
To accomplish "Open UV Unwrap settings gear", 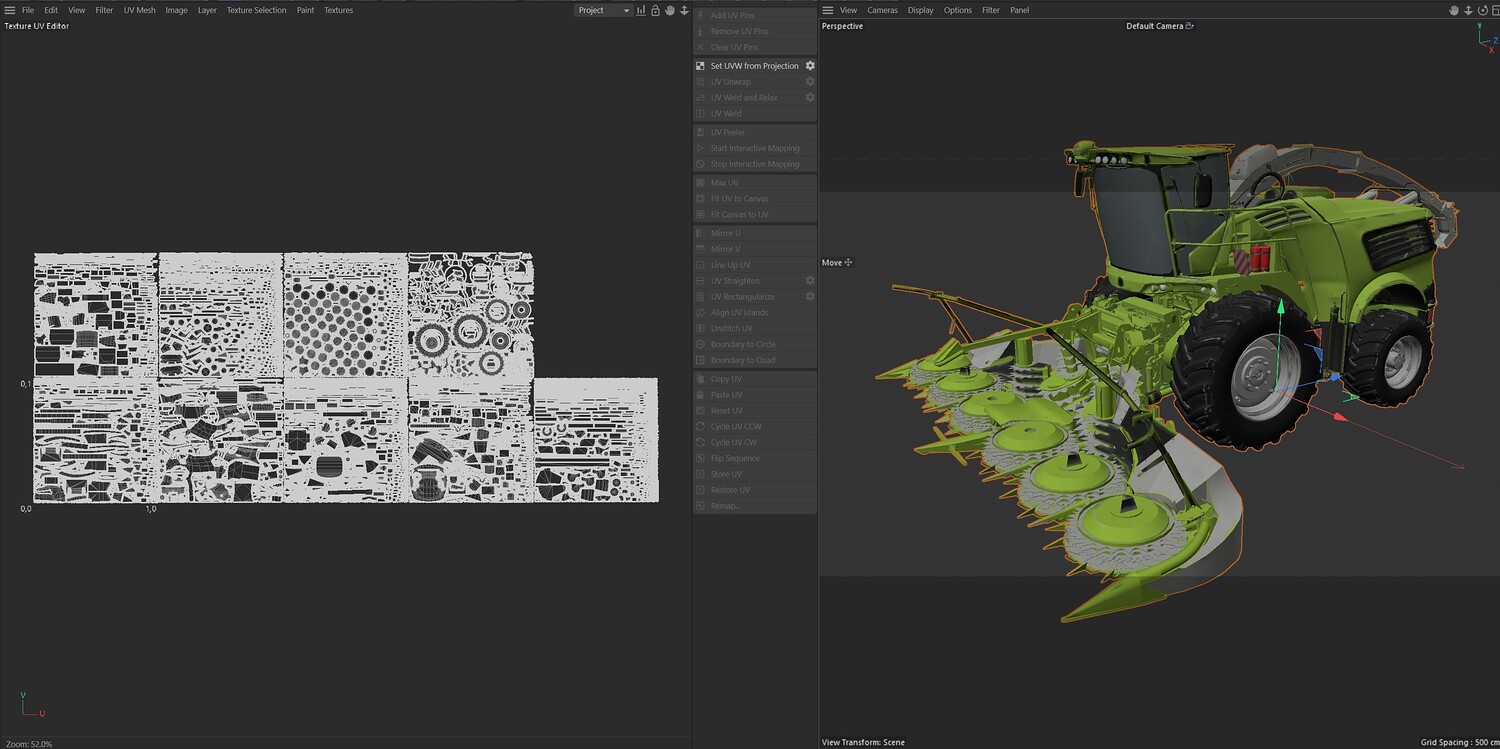I will point(810,82).
